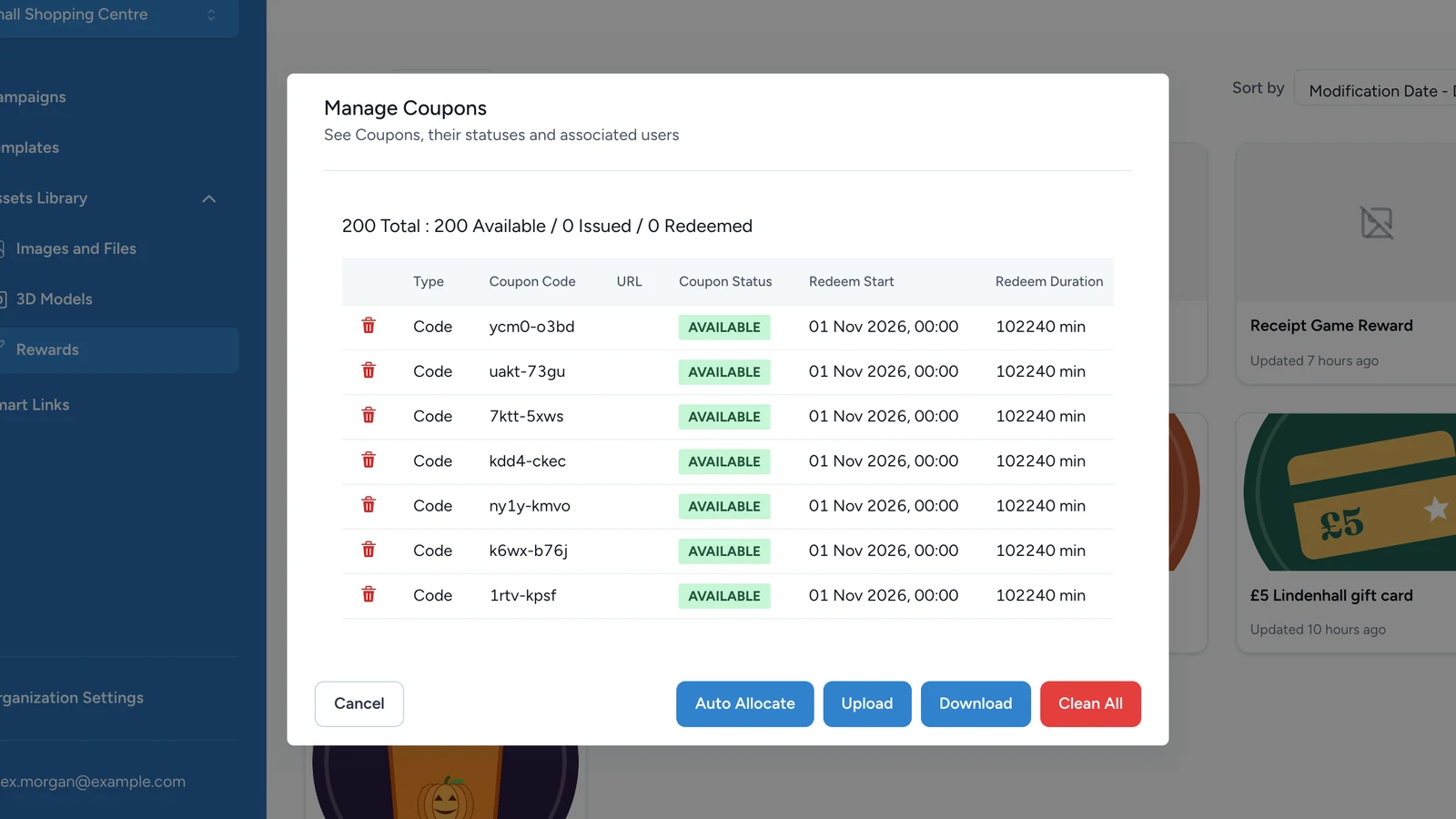Image resolution: width=1456 pixels, height=819 pixels.
Task: Delete the 1rtv-kpsf coupon via trash icon
Action: [x=369, y=594]
